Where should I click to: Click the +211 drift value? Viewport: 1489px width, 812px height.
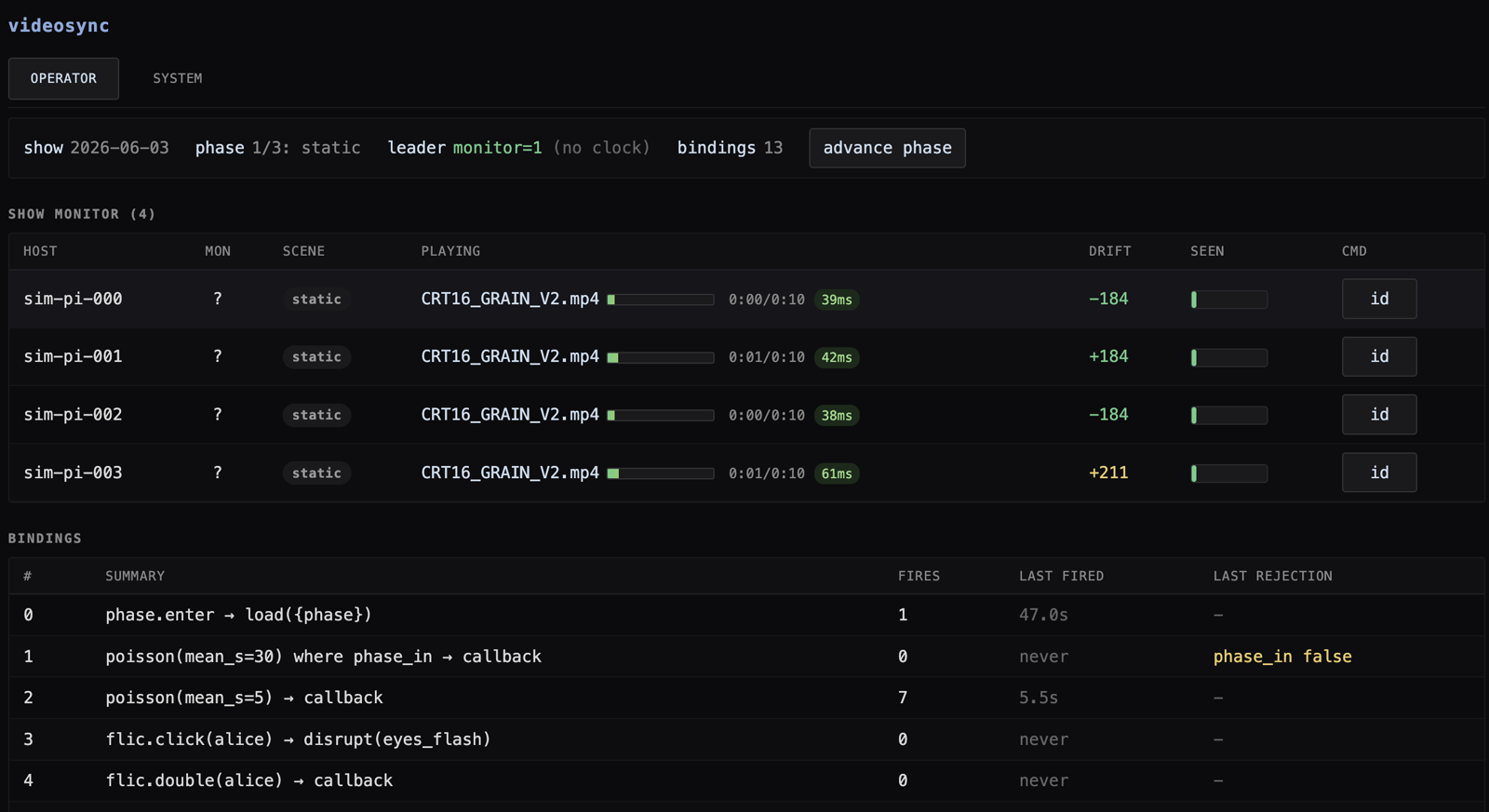[1108, 473]
